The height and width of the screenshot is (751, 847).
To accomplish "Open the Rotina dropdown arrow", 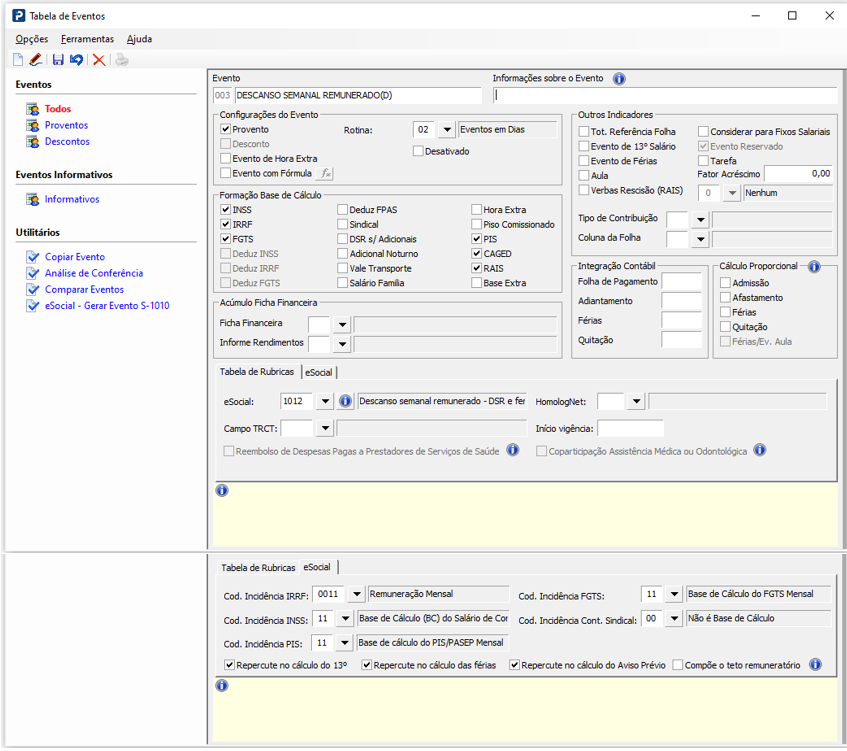I will [x=447, y=130].
